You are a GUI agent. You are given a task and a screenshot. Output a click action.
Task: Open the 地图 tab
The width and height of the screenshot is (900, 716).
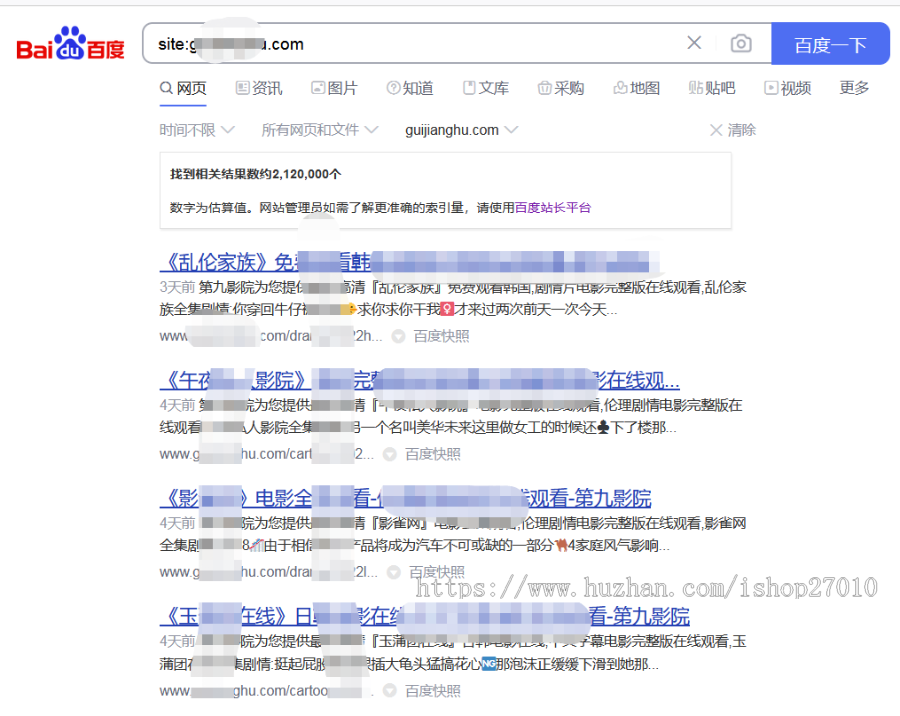click(x=637, y=88)
